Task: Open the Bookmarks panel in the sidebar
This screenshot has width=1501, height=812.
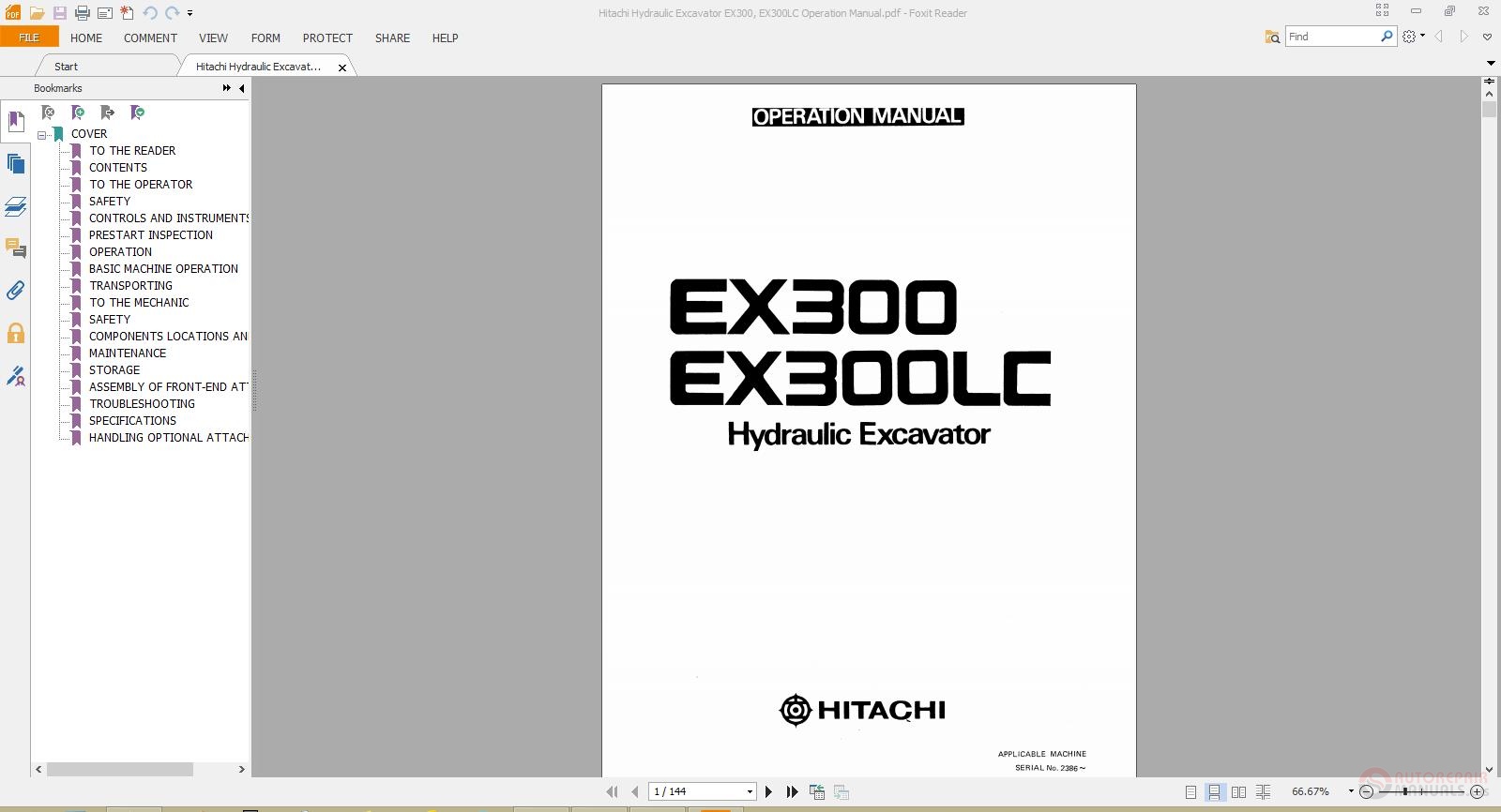Action: 15,122
